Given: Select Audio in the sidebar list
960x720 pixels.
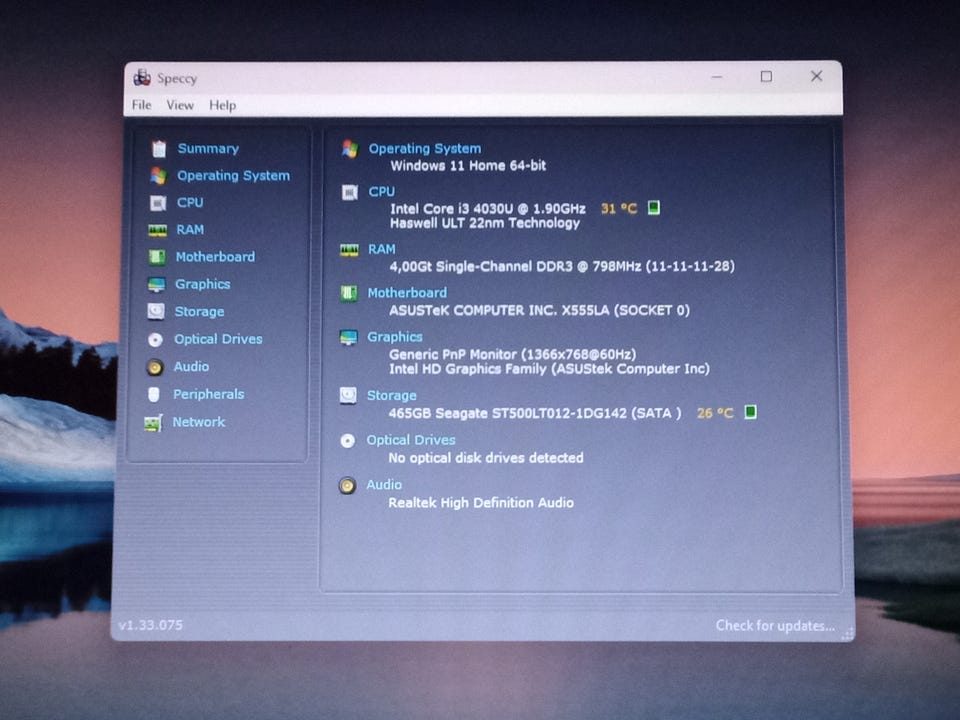Looking at the screenshot, I should coord(191,366).
